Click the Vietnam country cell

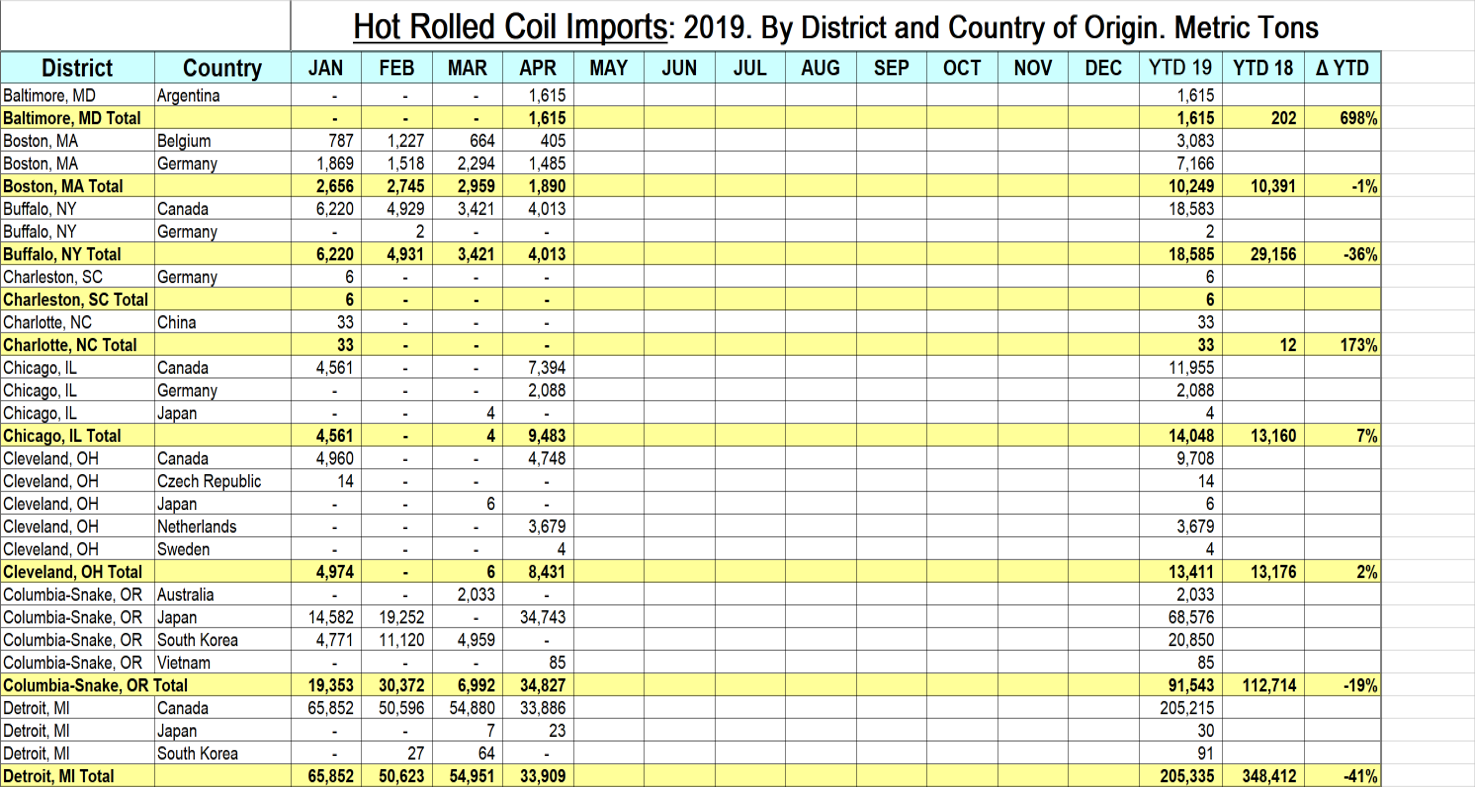[184, 662]
